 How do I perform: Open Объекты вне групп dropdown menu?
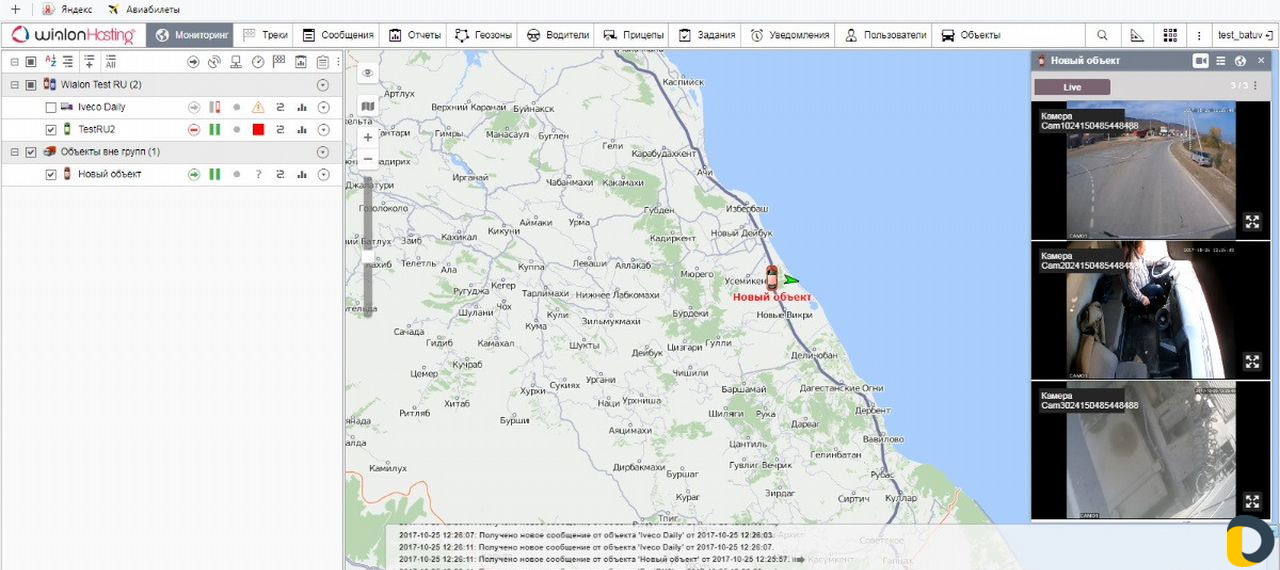322,152
